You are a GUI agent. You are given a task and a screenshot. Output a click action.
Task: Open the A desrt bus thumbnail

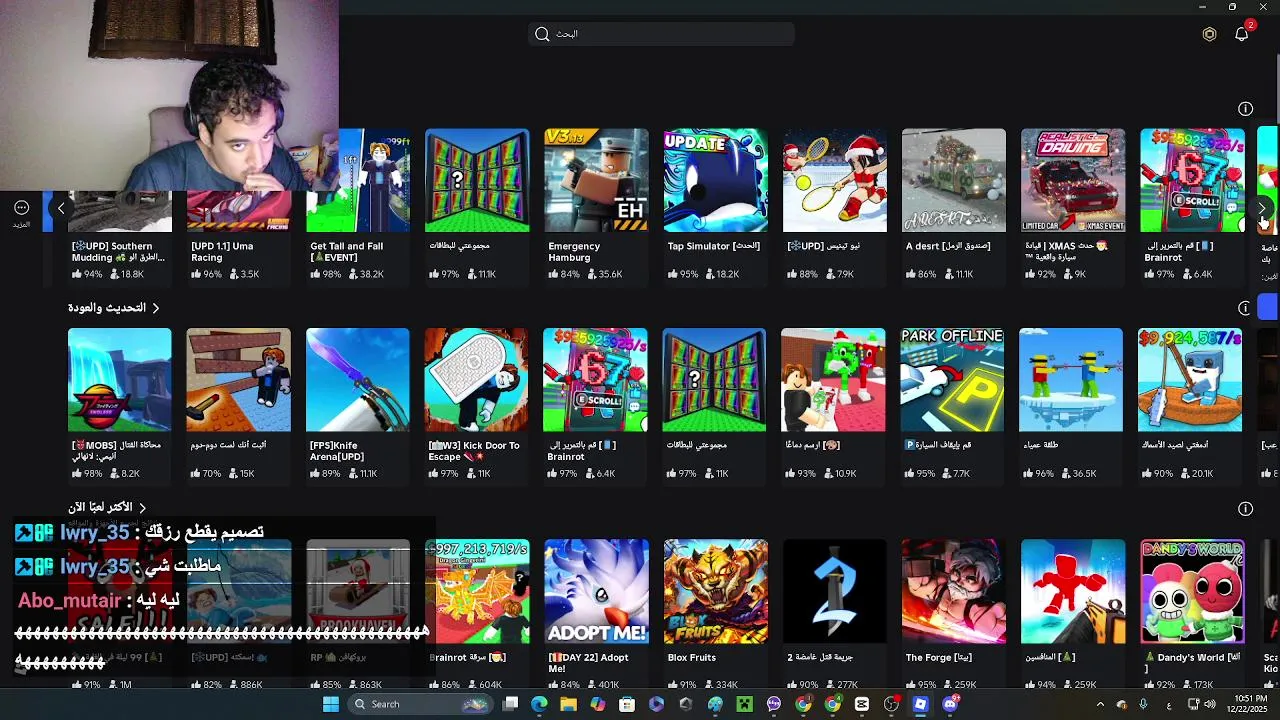954,180
